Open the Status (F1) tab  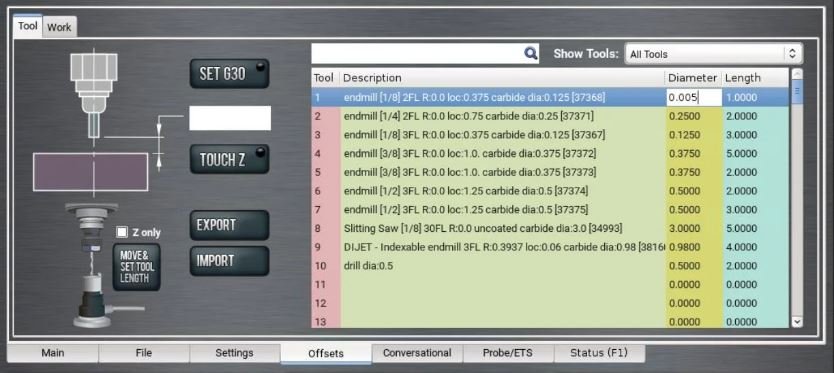pyautogui.click(x=599, y=353)
